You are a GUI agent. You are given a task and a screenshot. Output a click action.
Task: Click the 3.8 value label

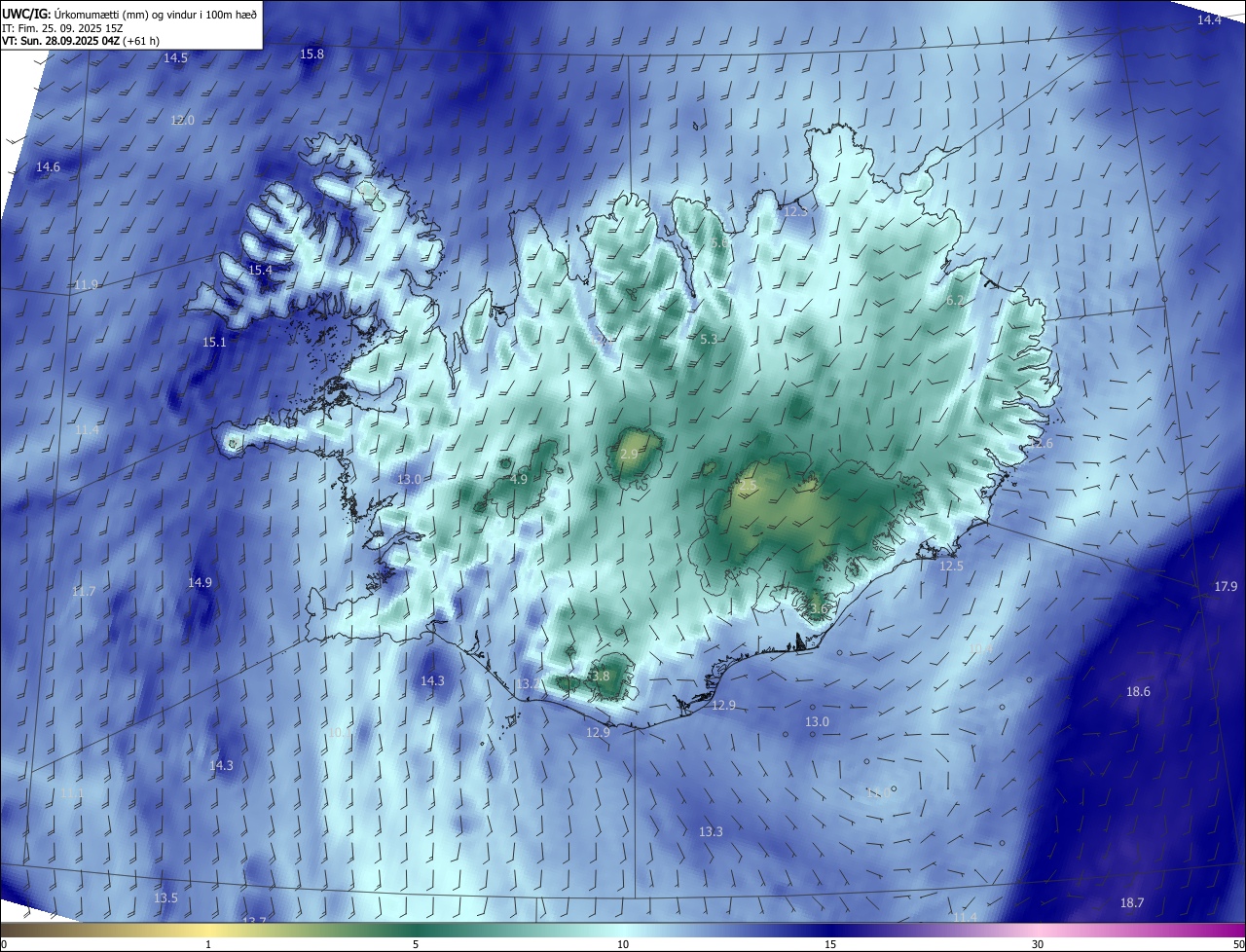click(600, 677)
